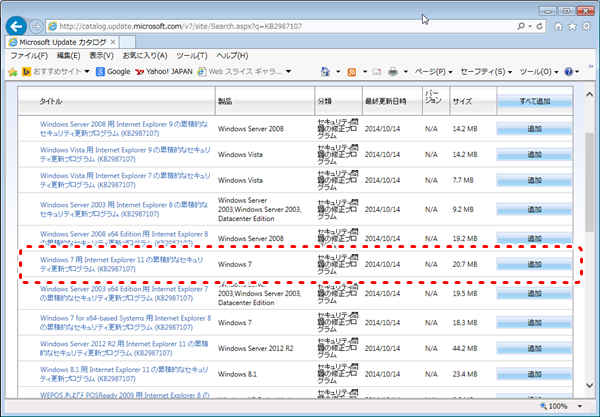Click the vertical scrollbar thumb
The height and width of the screenshot is (417, 600).
tap(590, 182)
